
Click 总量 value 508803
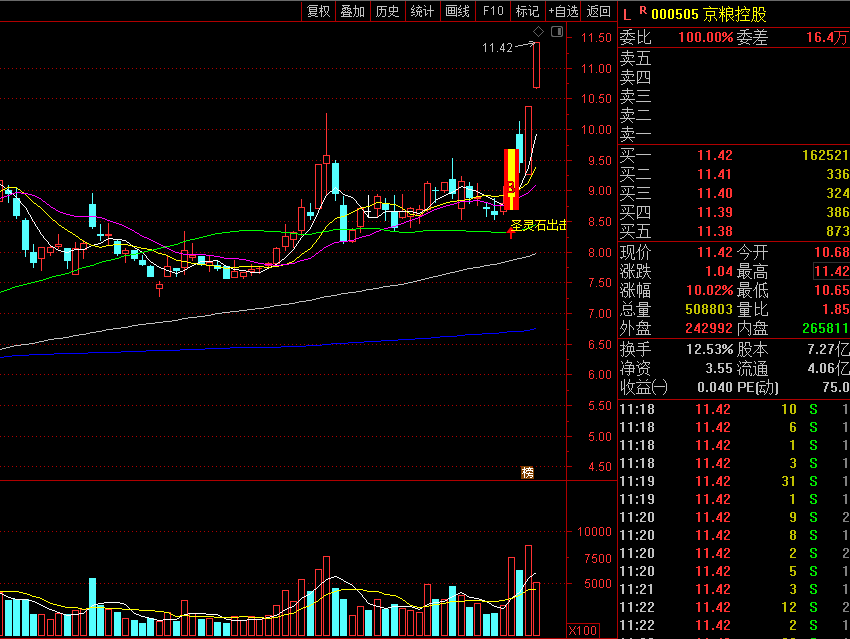709,309
